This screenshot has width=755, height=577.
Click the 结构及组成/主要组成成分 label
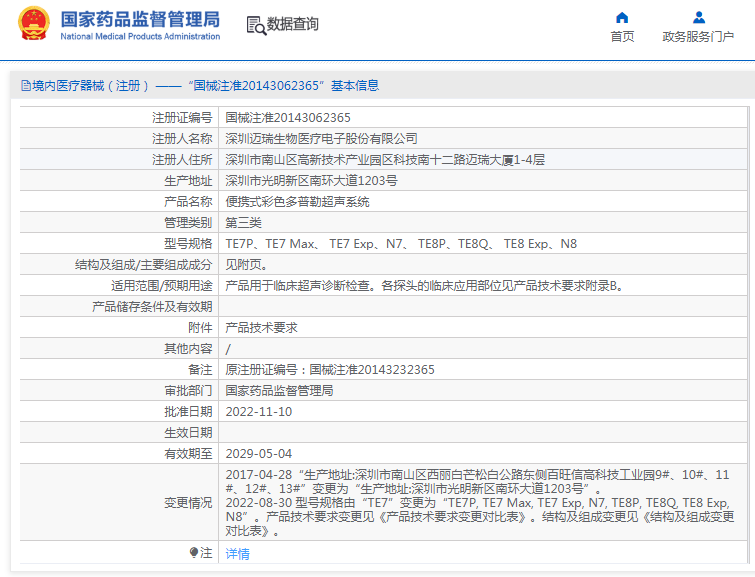click(x=143, y=265)
